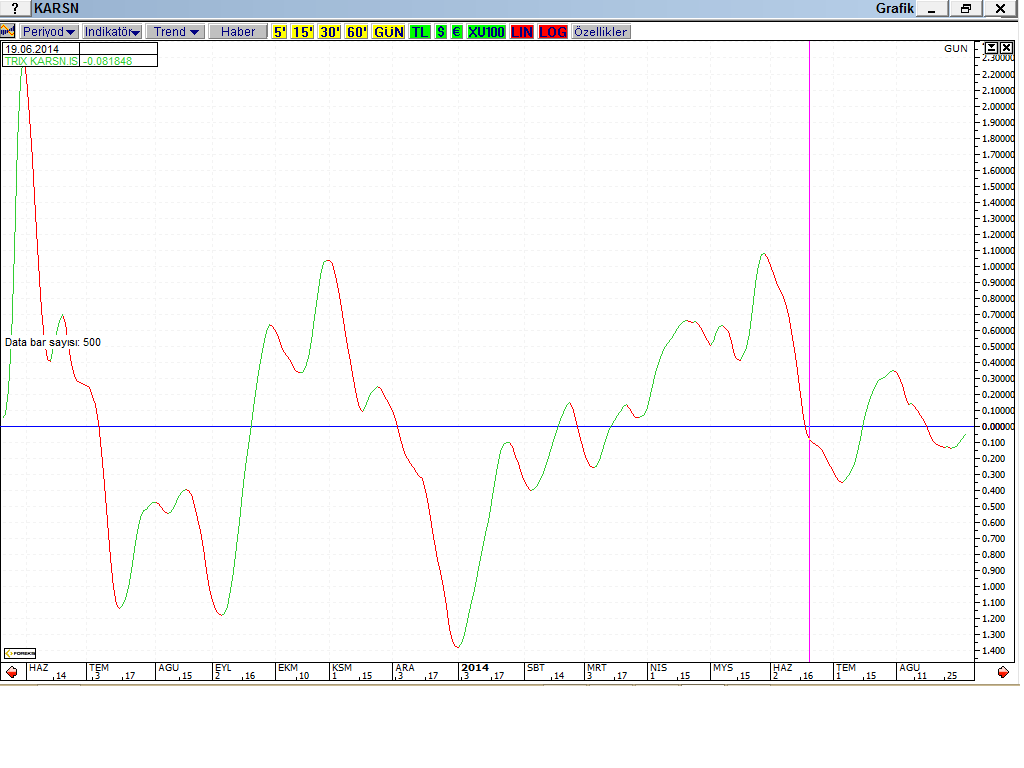Viewport: 1024px width, 768px height.
Task: Select the 60-minute period
Action: (357, 32)
